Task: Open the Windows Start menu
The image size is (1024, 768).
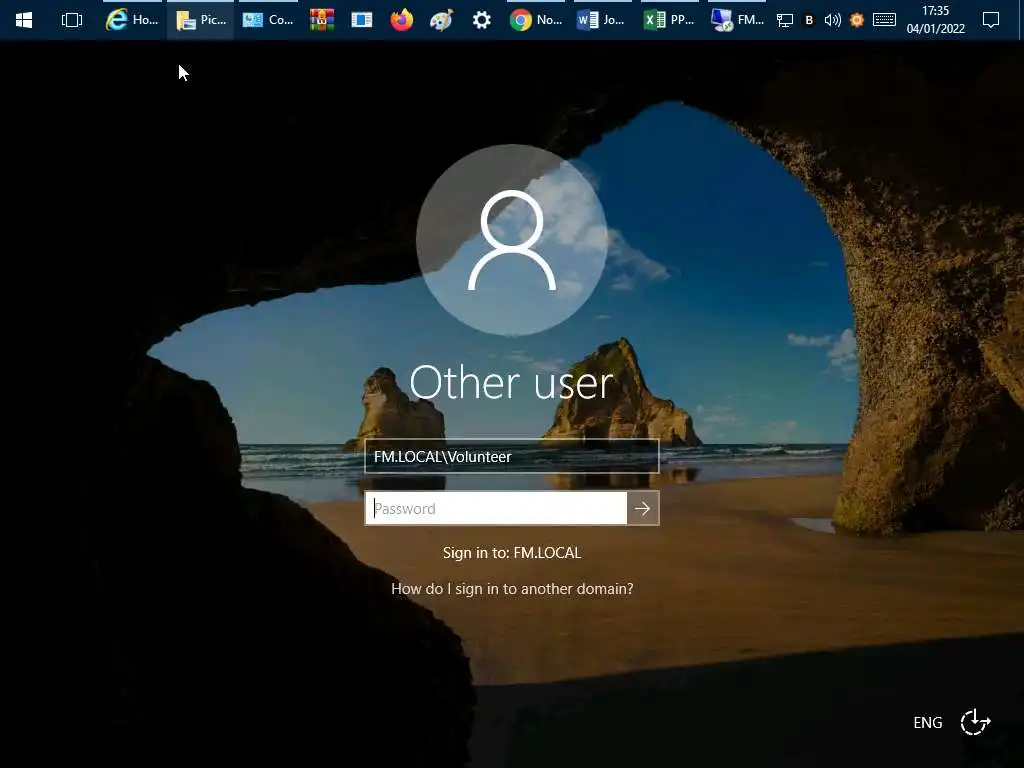Action: pos(24,20)
